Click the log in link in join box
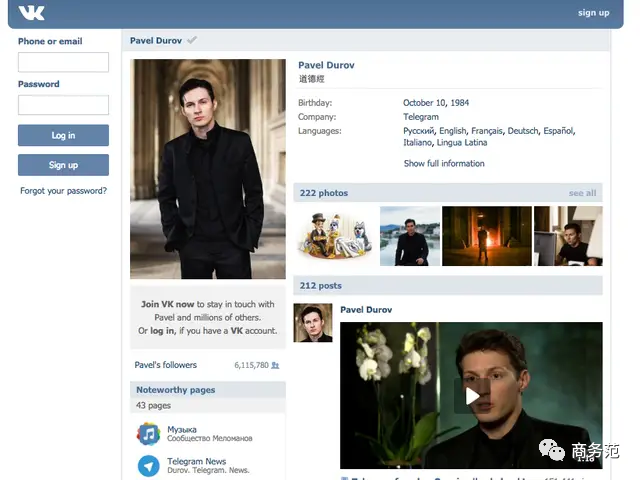Image resolution: width=640 pixels, height=480 pixels. point(162,331)
